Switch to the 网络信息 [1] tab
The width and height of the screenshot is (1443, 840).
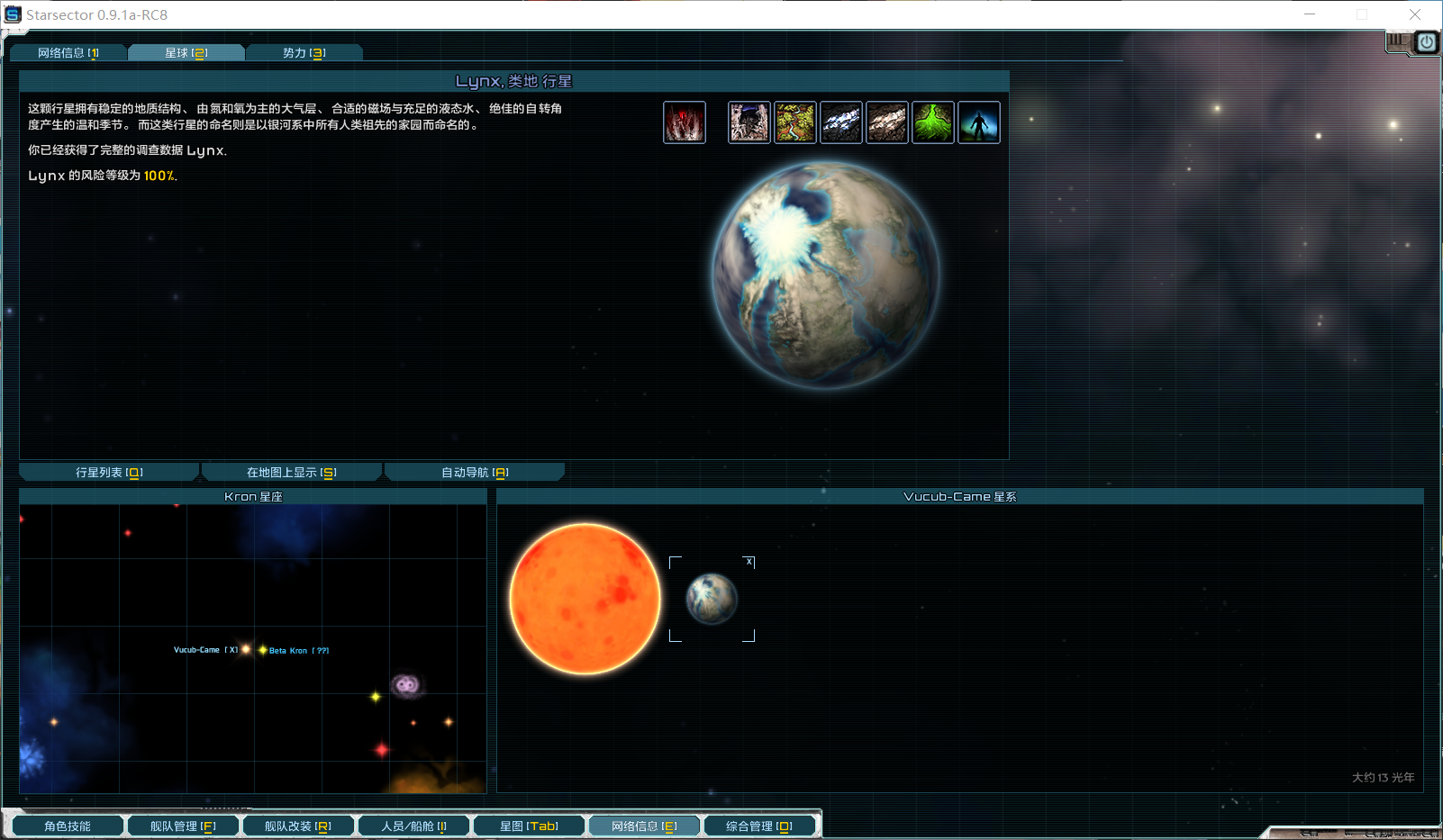pos(68,53)
